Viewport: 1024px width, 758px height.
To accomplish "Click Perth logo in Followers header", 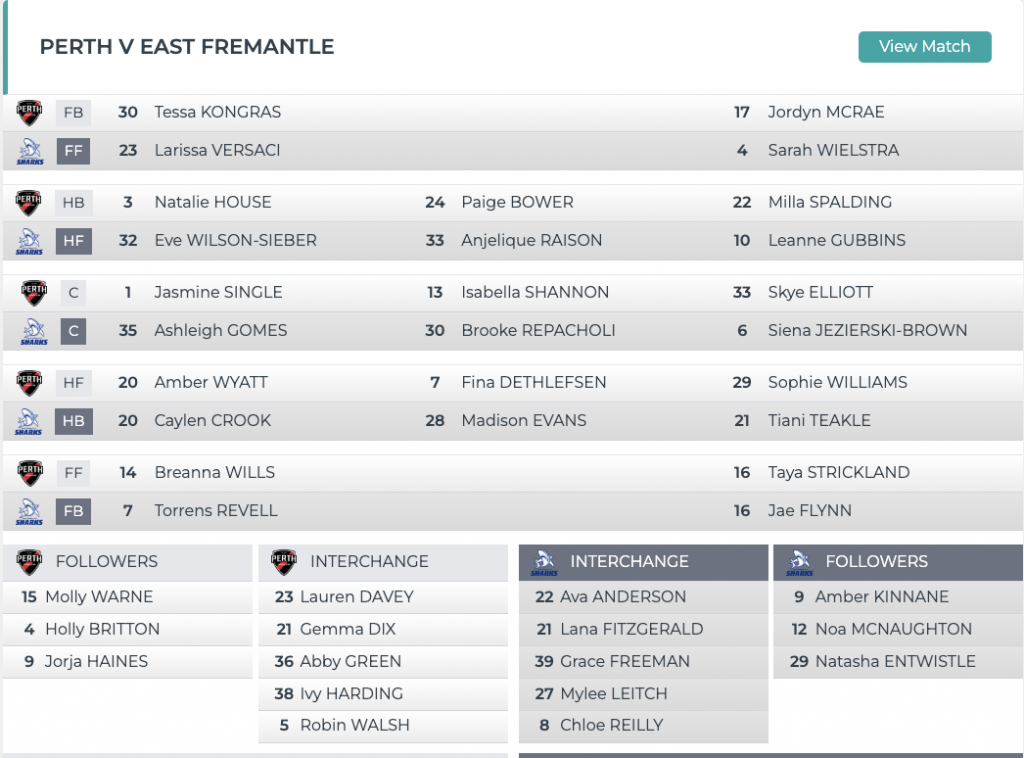I will 29,561.
